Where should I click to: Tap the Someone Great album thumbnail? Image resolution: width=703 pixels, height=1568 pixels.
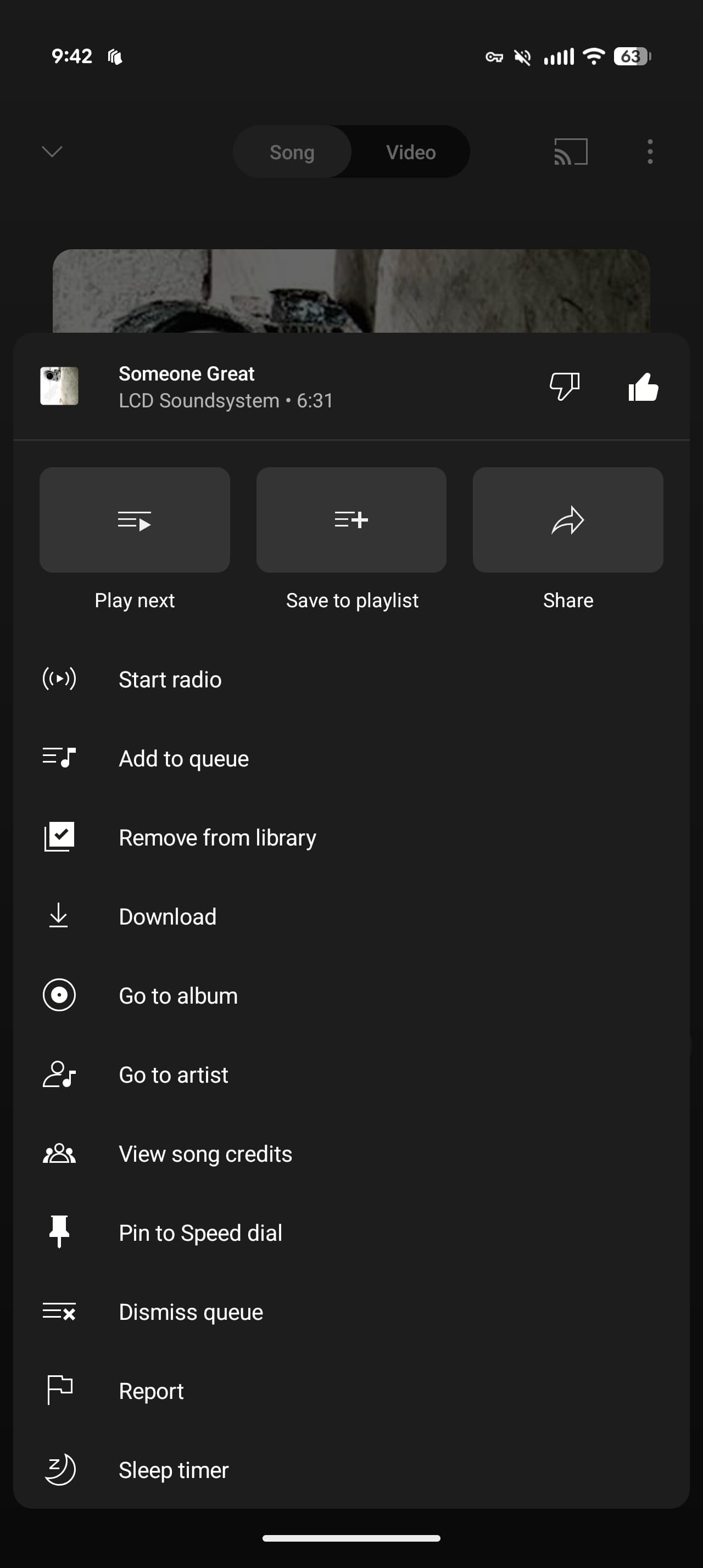tap(59, 386)
